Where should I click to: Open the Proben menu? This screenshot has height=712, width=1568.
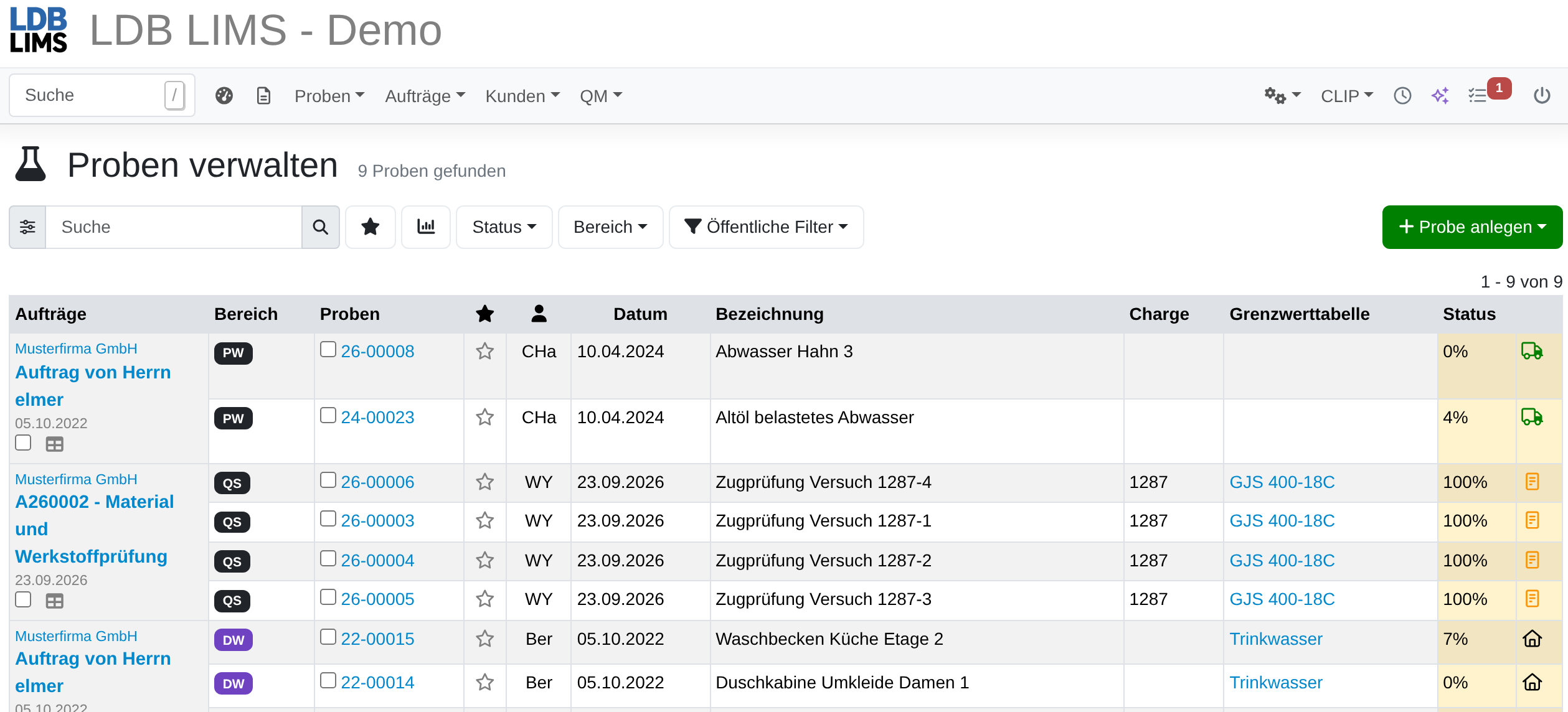[329, 96]
